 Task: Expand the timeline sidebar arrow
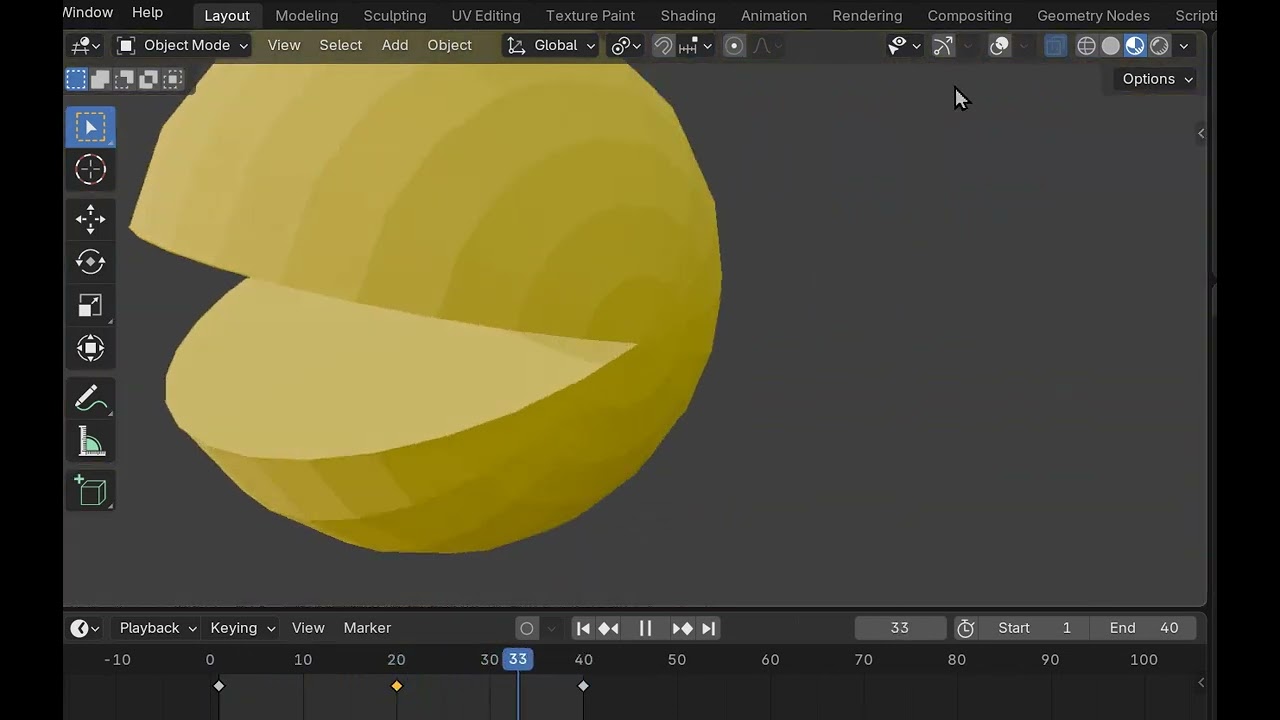[x=1201, y=683]
